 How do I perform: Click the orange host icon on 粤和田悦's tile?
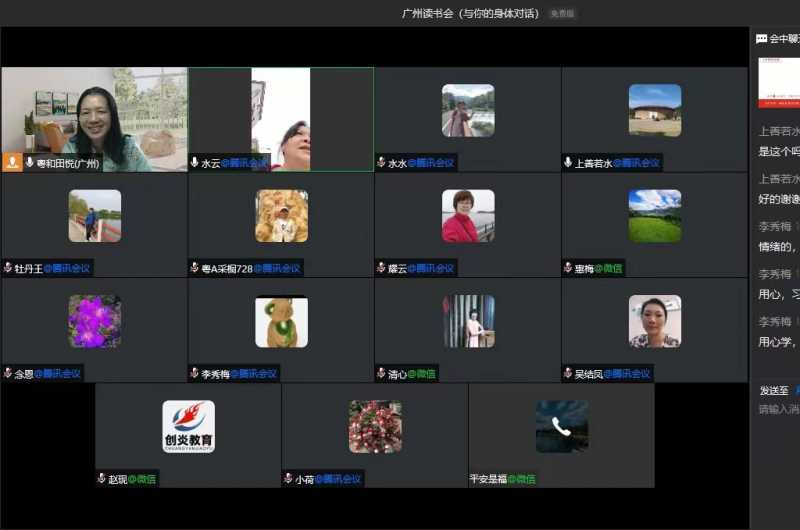tap(13, 162)
